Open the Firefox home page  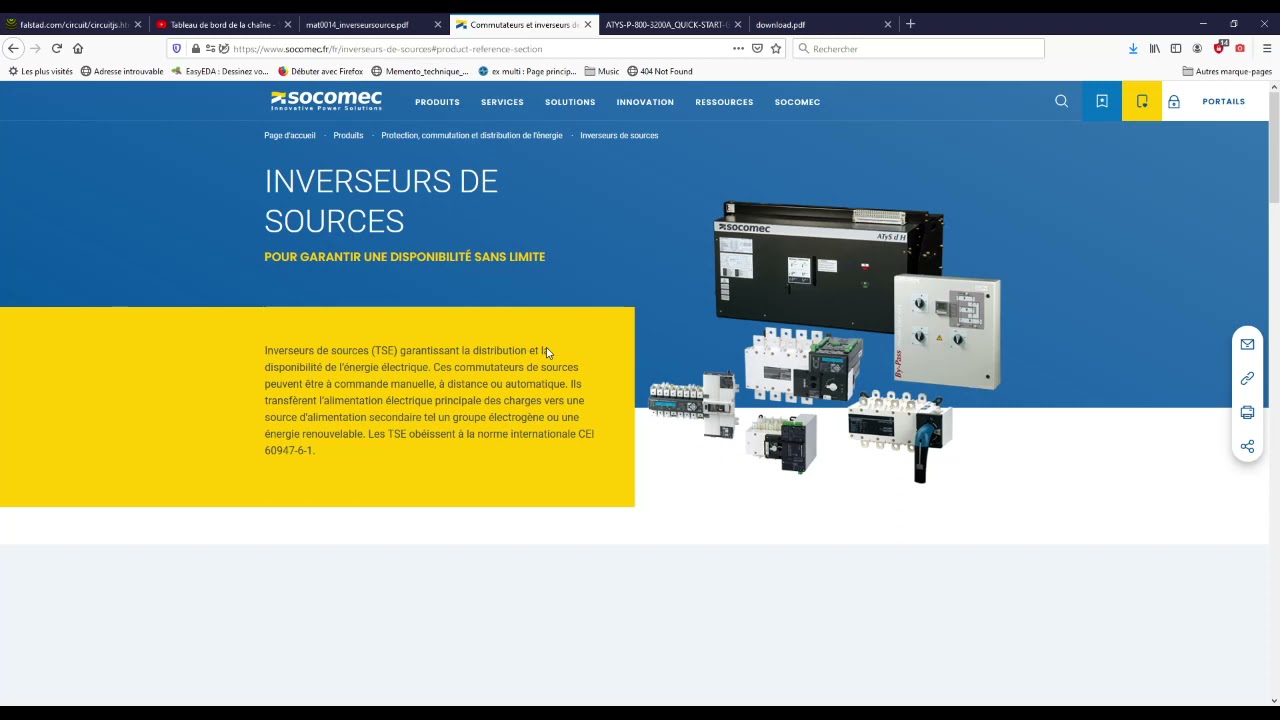tap(78, 48)
